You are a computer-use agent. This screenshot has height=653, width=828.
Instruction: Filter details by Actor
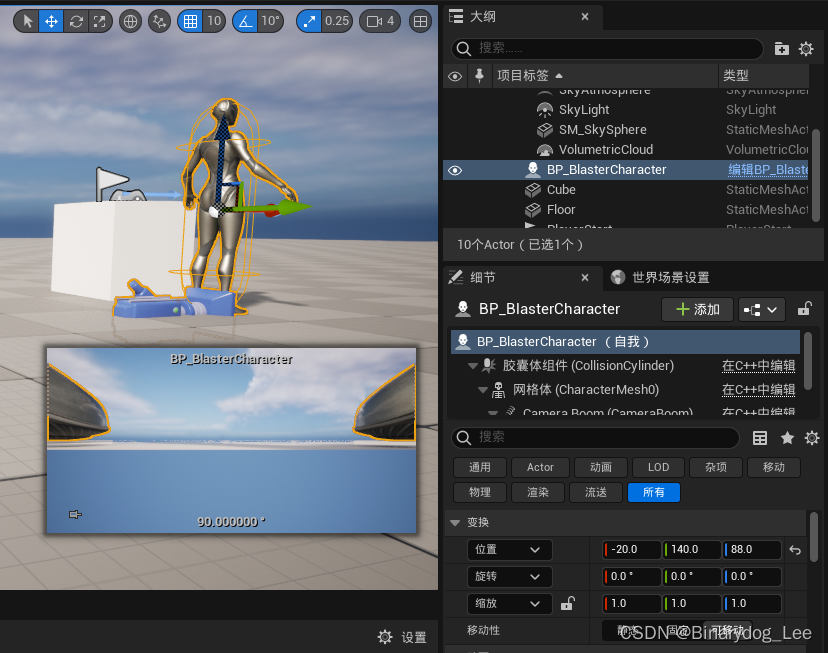[x=540, y=467]
